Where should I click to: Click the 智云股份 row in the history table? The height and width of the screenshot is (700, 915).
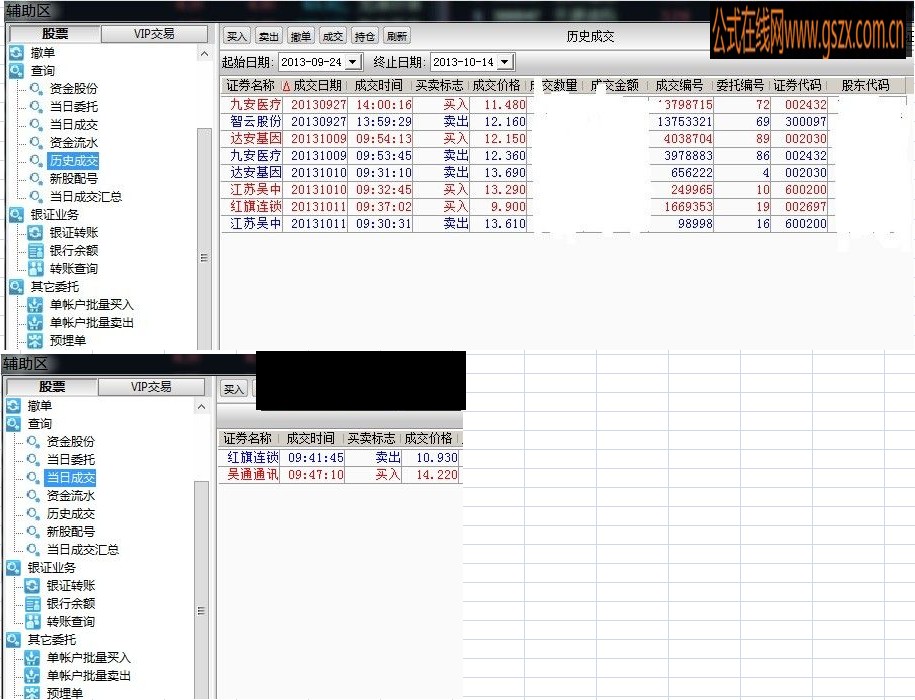(x=525, y=122)
